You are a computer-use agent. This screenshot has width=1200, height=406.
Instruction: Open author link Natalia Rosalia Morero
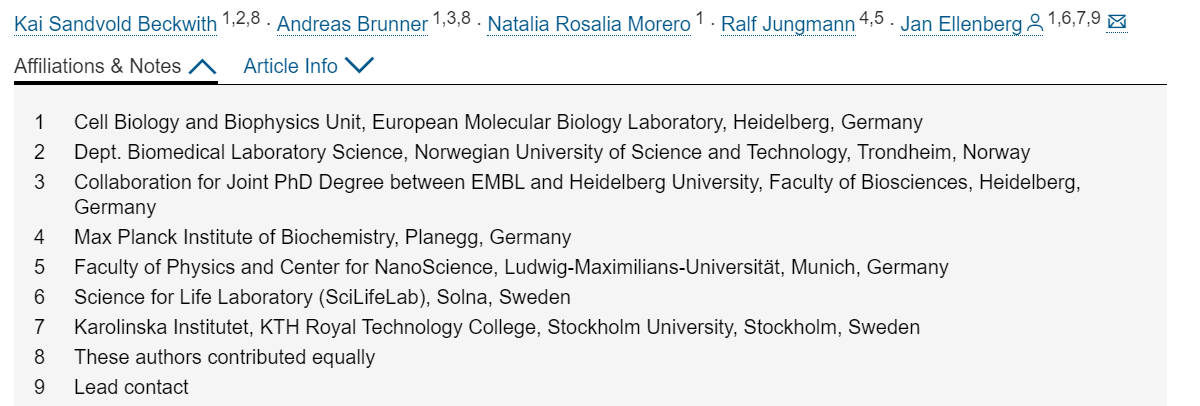[589, 24]
